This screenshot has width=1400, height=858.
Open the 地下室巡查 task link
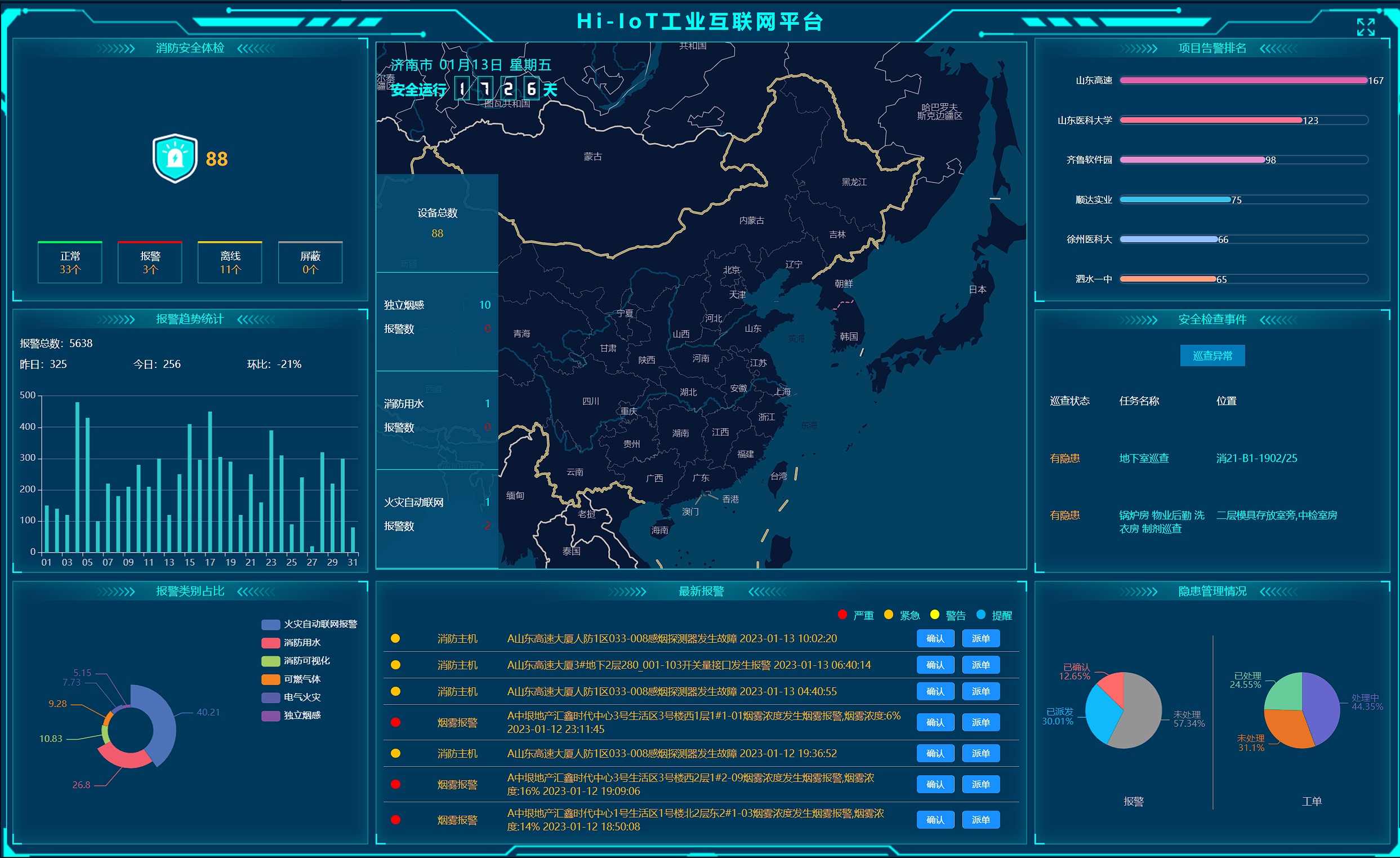(1144, 458)
